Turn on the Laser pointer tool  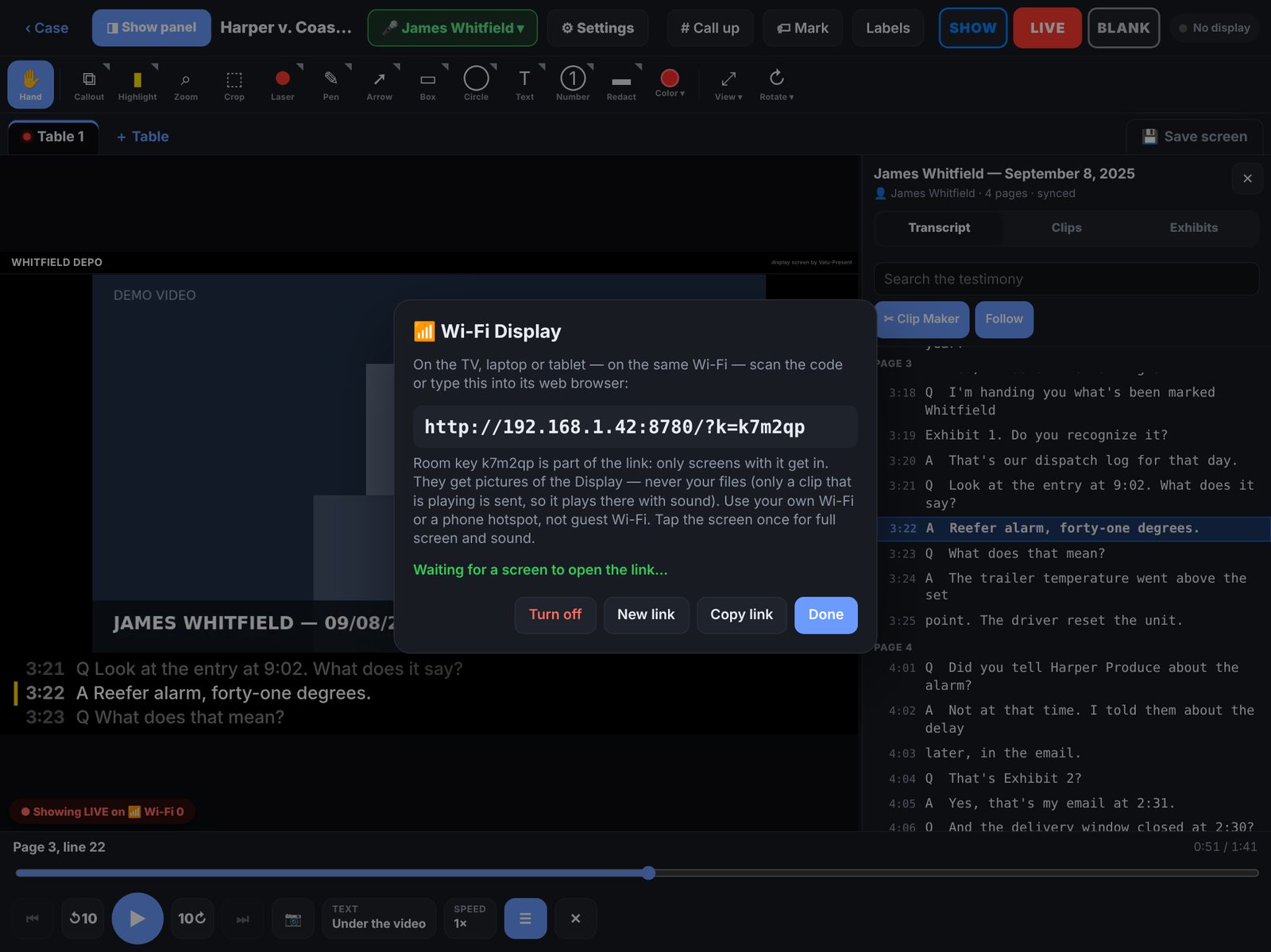coord(283,84)
